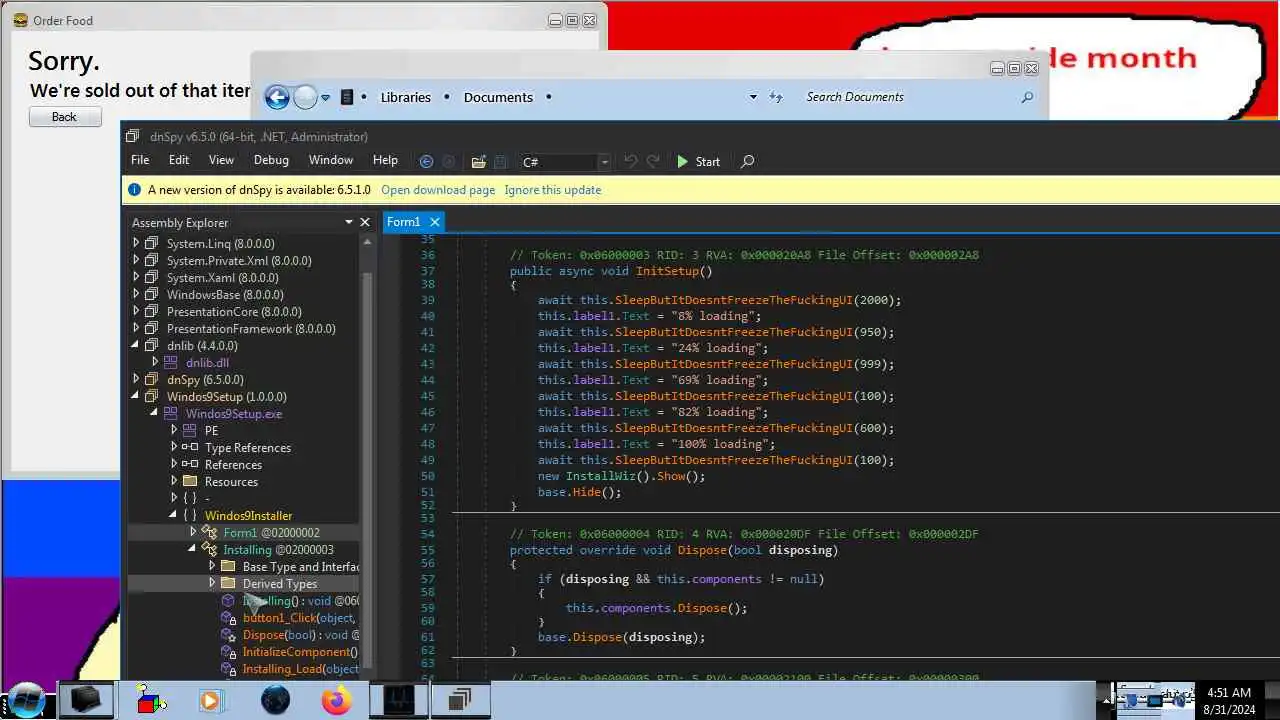Open Firefox from the taskbar
The image size is (1280, 720).
337,700
